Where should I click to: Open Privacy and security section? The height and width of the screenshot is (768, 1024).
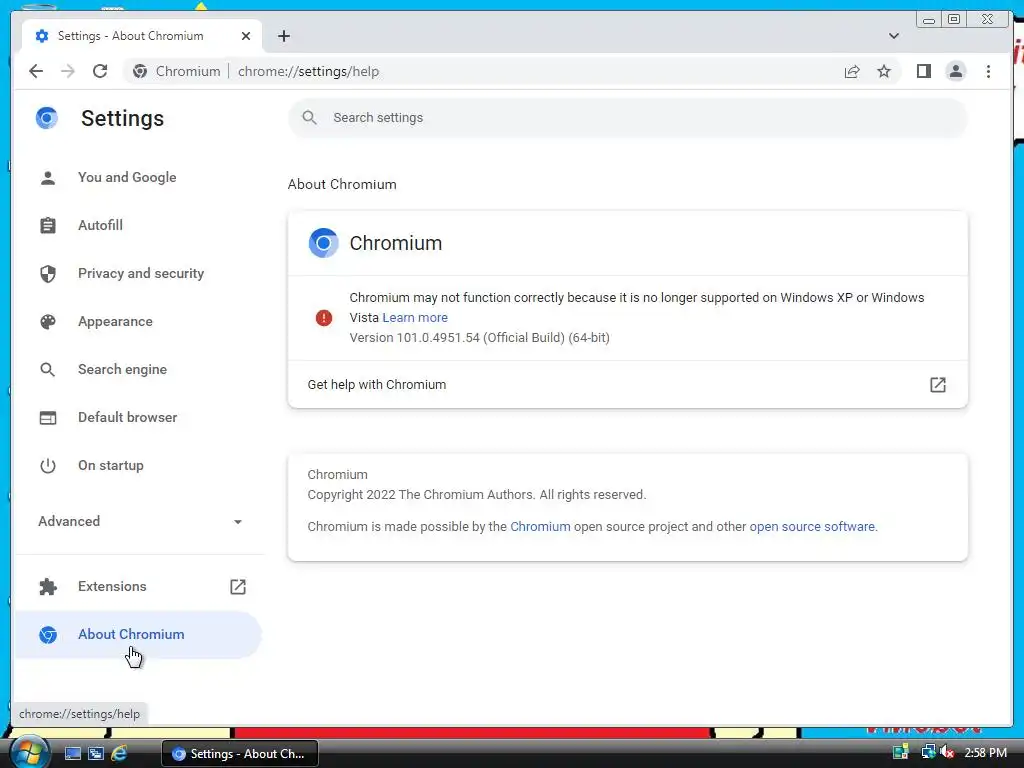click(x=138, y=274)
